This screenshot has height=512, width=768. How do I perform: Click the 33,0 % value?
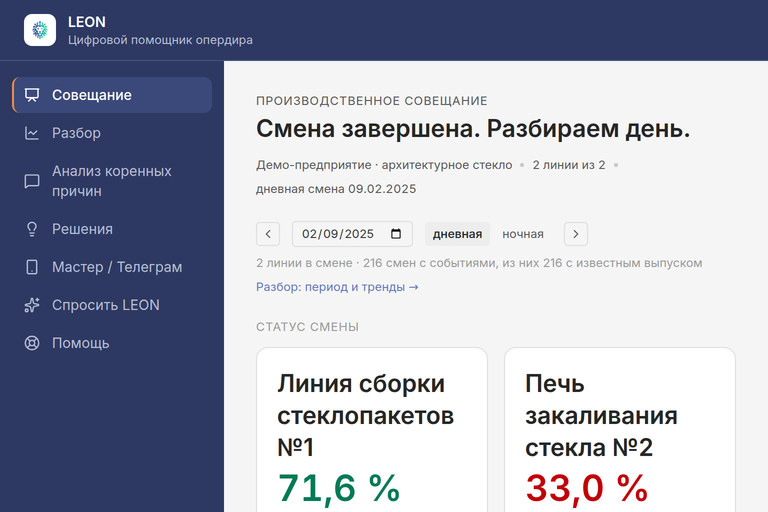(586, 488)
